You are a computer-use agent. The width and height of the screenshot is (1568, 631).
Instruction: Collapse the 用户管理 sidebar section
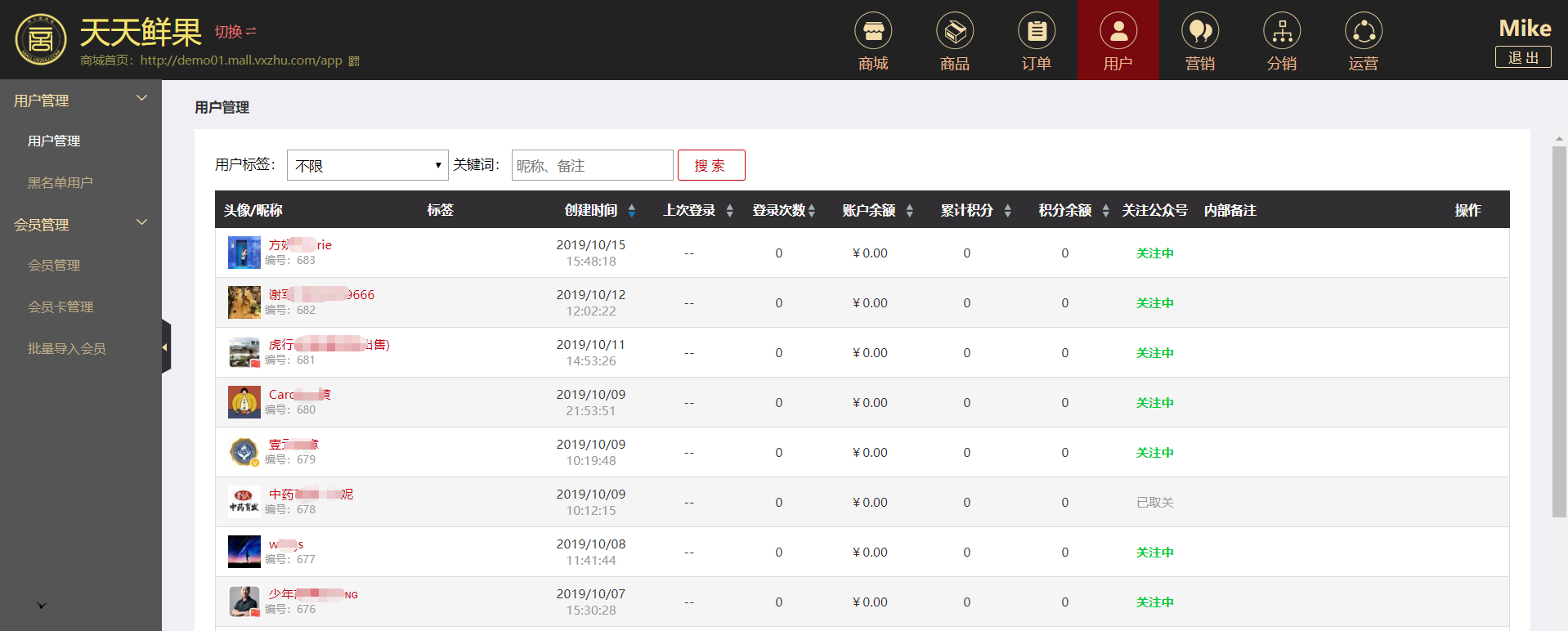[x=141, y=99]
